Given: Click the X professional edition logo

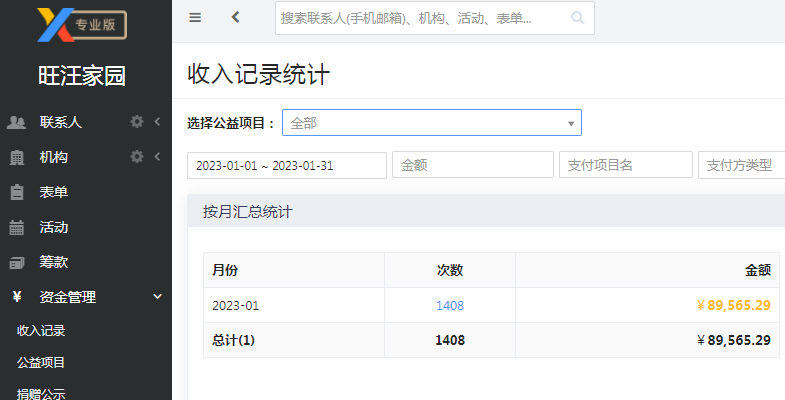Looking at the screenshot, I should tap(82, 25).
